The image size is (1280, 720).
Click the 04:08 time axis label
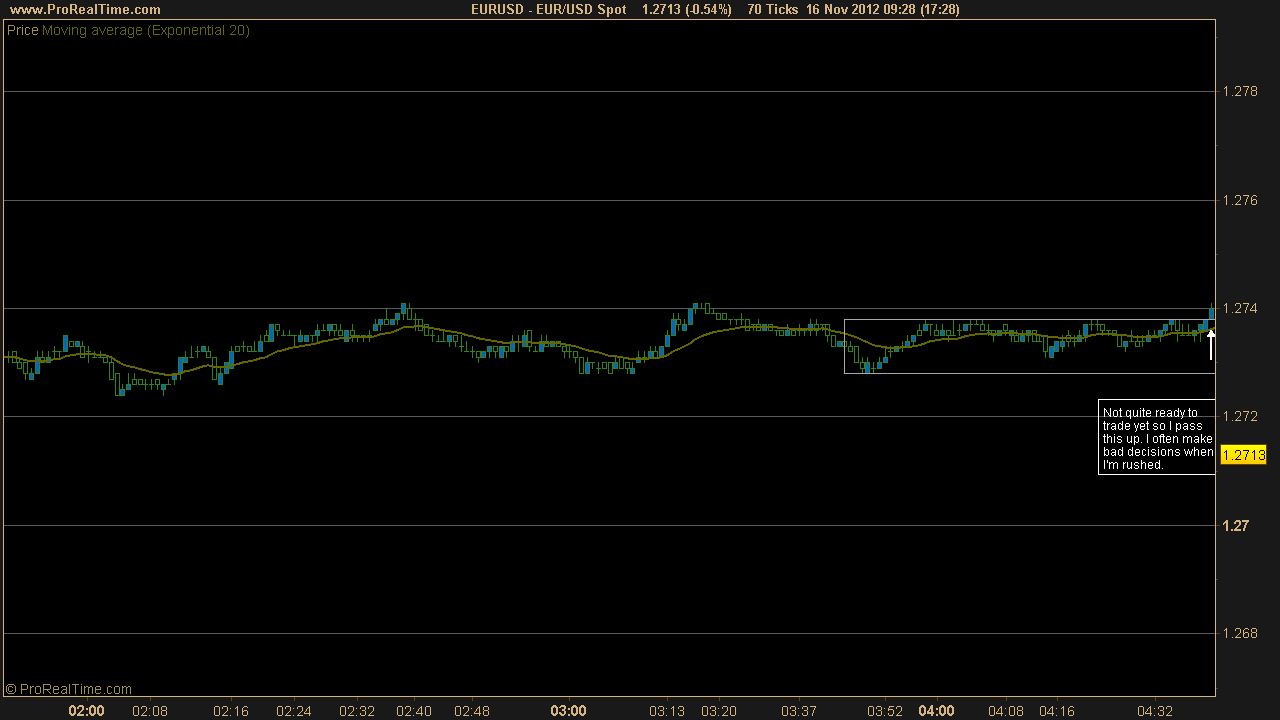coord(1005,711)
